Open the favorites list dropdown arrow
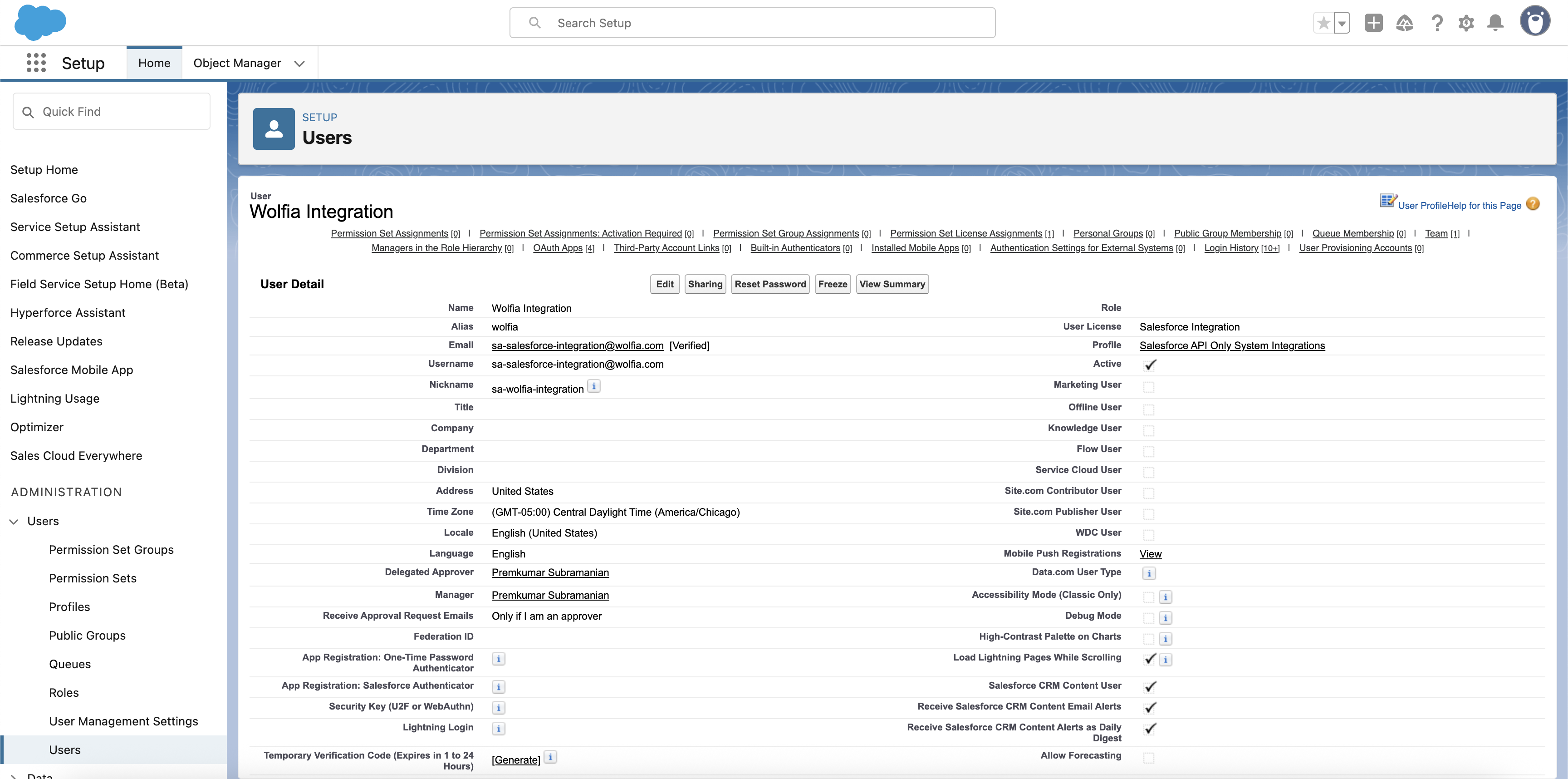 (1343, 23)
